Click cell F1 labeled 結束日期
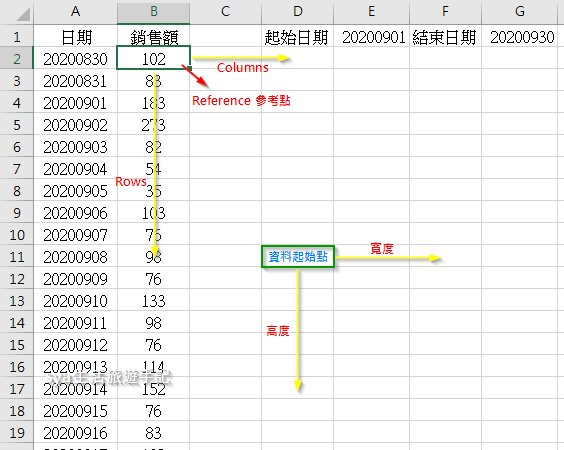Image resolution: width=564 pixels, height=450 pixels. (x=445, y=37)
